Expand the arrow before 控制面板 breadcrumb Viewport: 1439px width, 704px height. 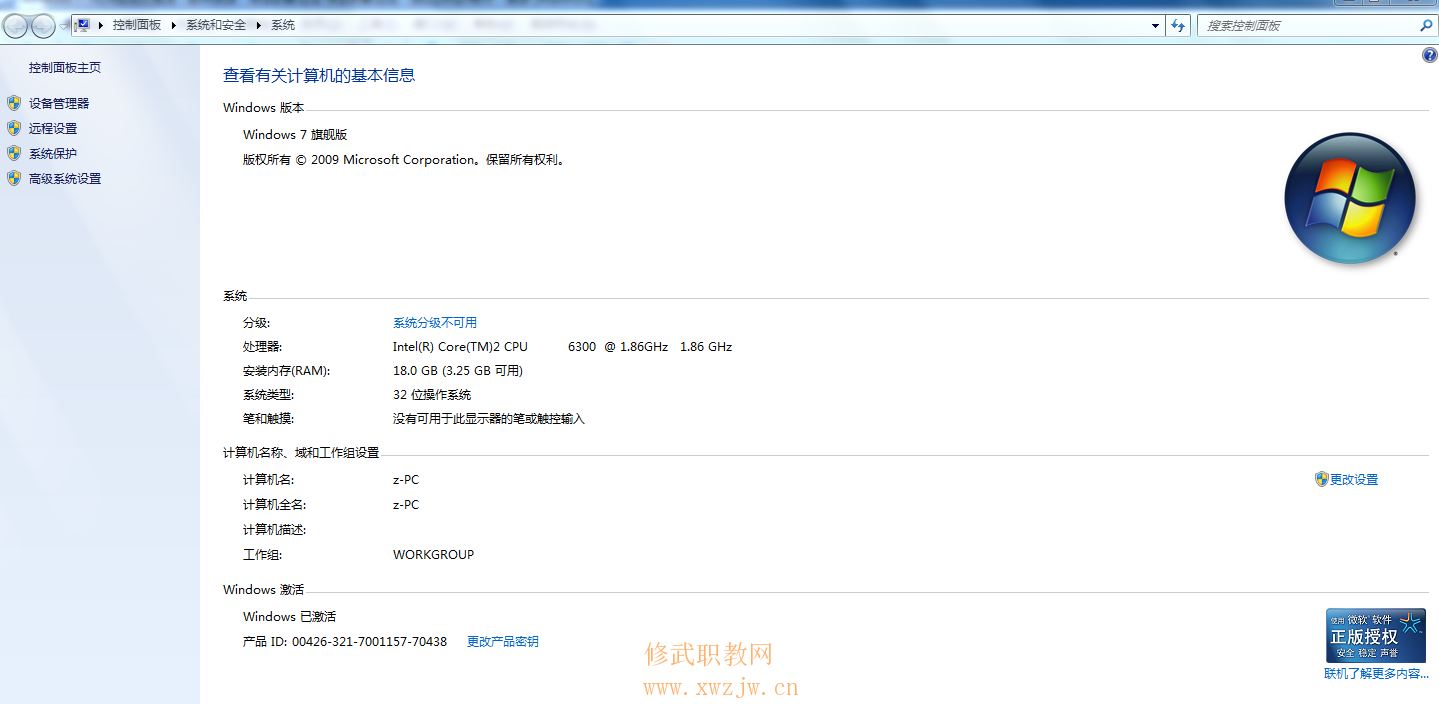[x=101, y=25]
